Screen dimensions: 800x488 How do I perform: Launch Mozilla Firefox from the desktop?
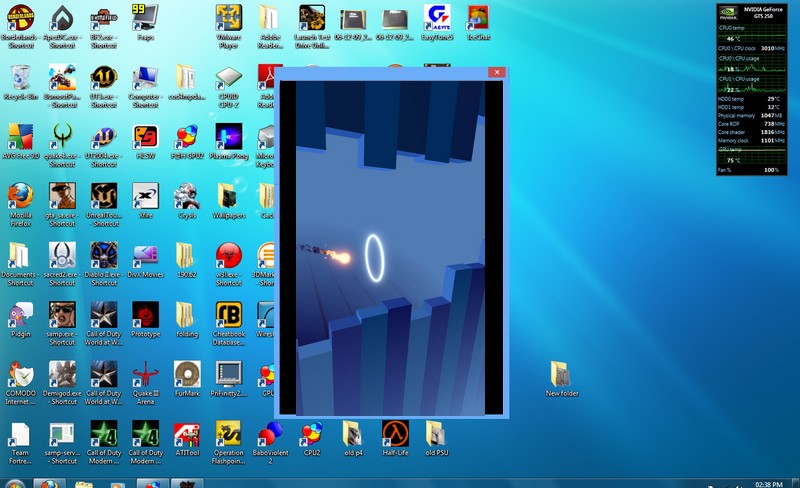[x=20, y=194]
